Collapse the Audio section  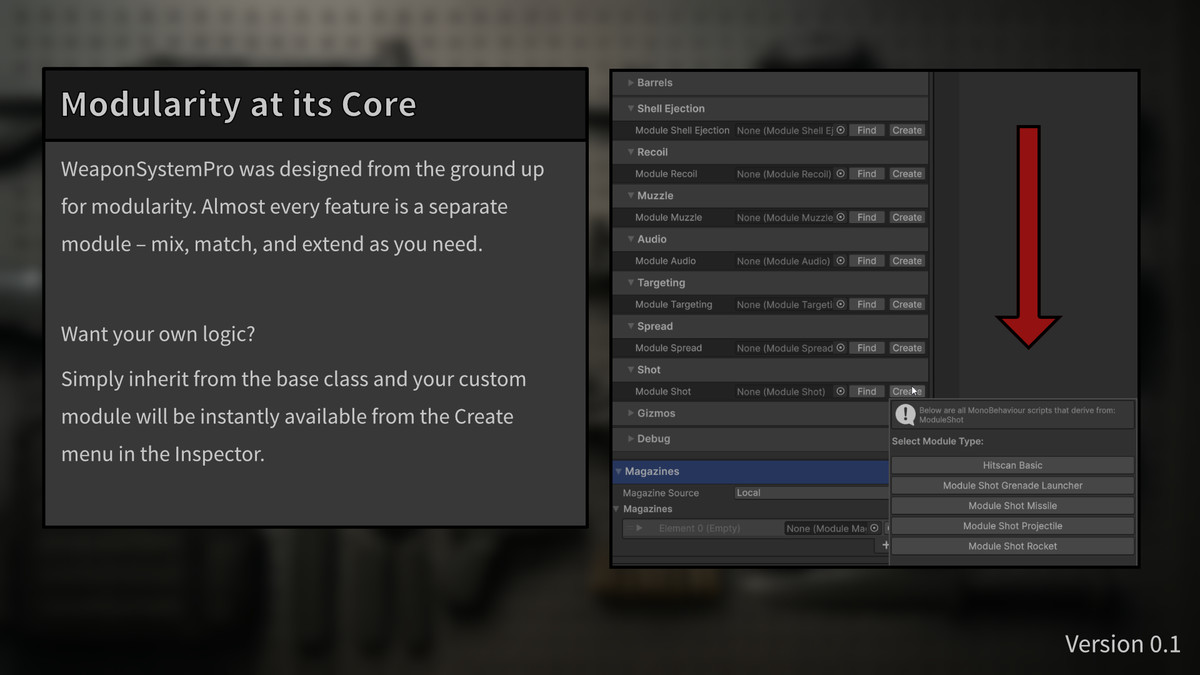coord(631,239)
